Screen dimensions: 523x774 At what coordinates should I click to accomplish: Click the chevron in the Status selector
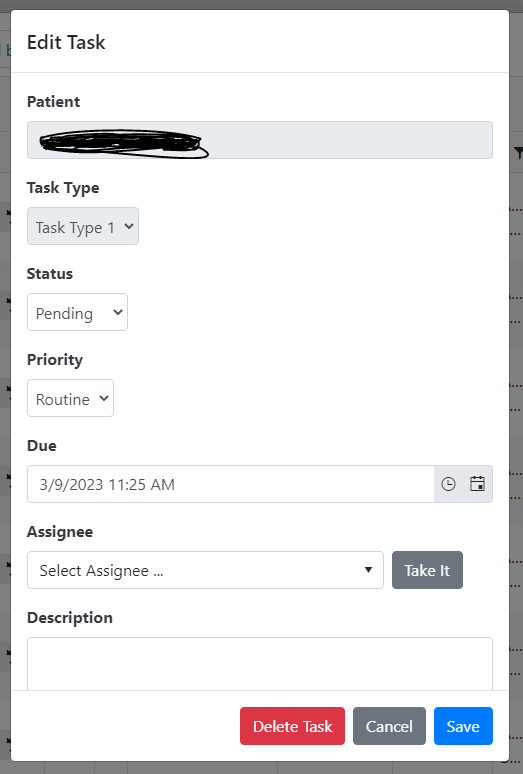click(117, 312)
